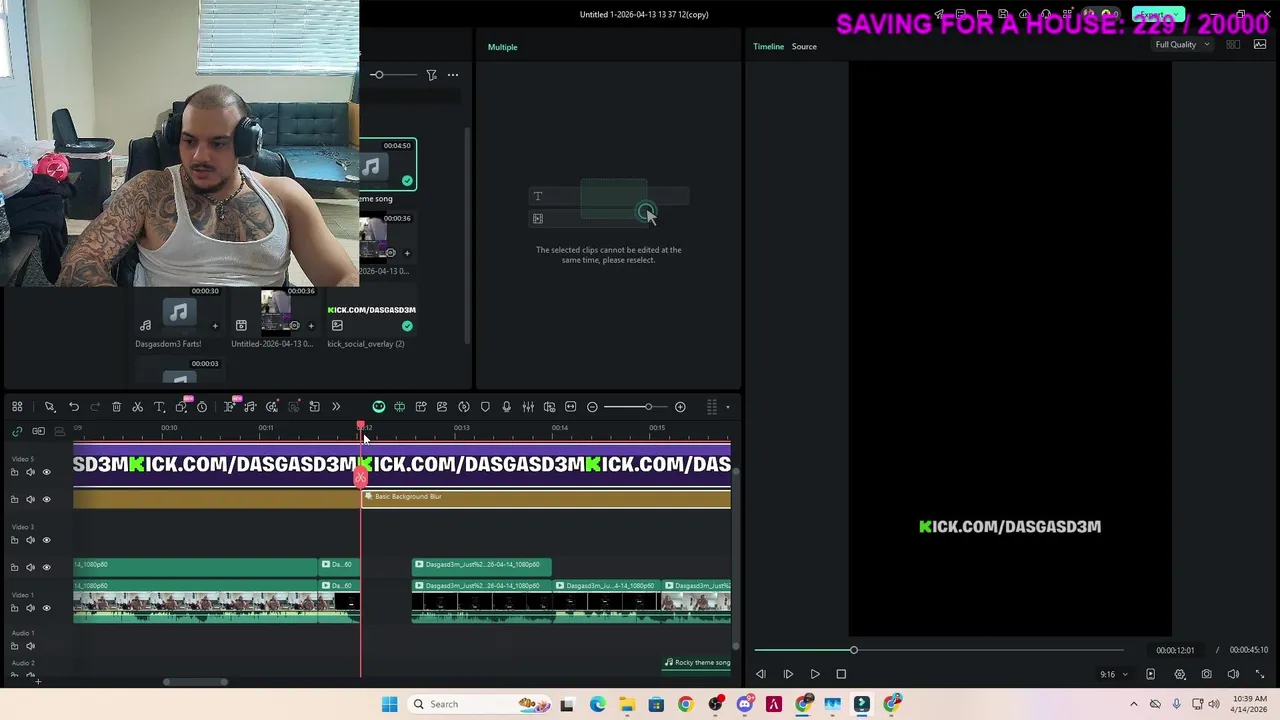Add a new track with plus icon
The width and height of the screenshot is (1280, 720).
click(37, 681)
